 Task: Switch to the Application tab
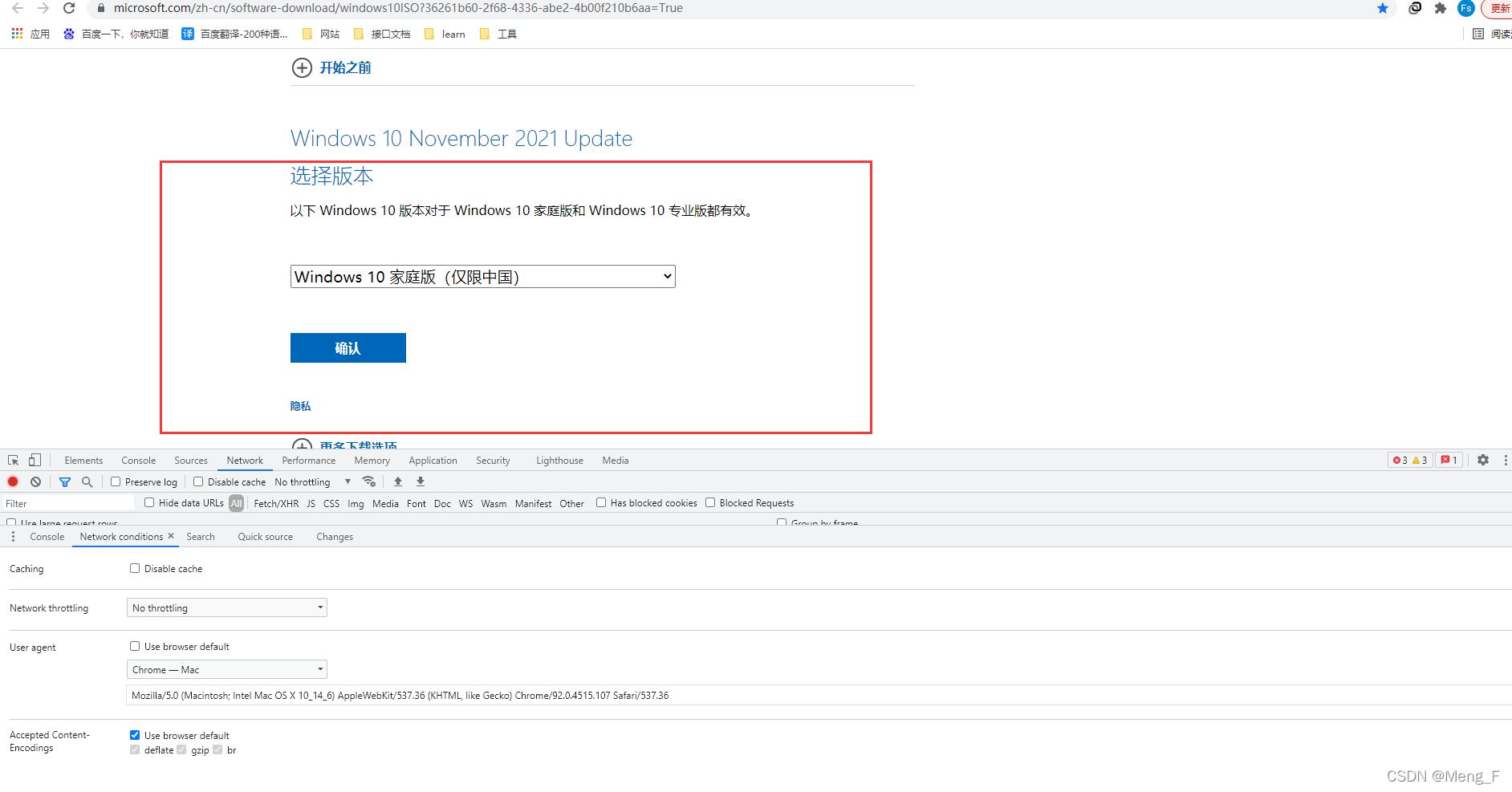click(433, 461)
